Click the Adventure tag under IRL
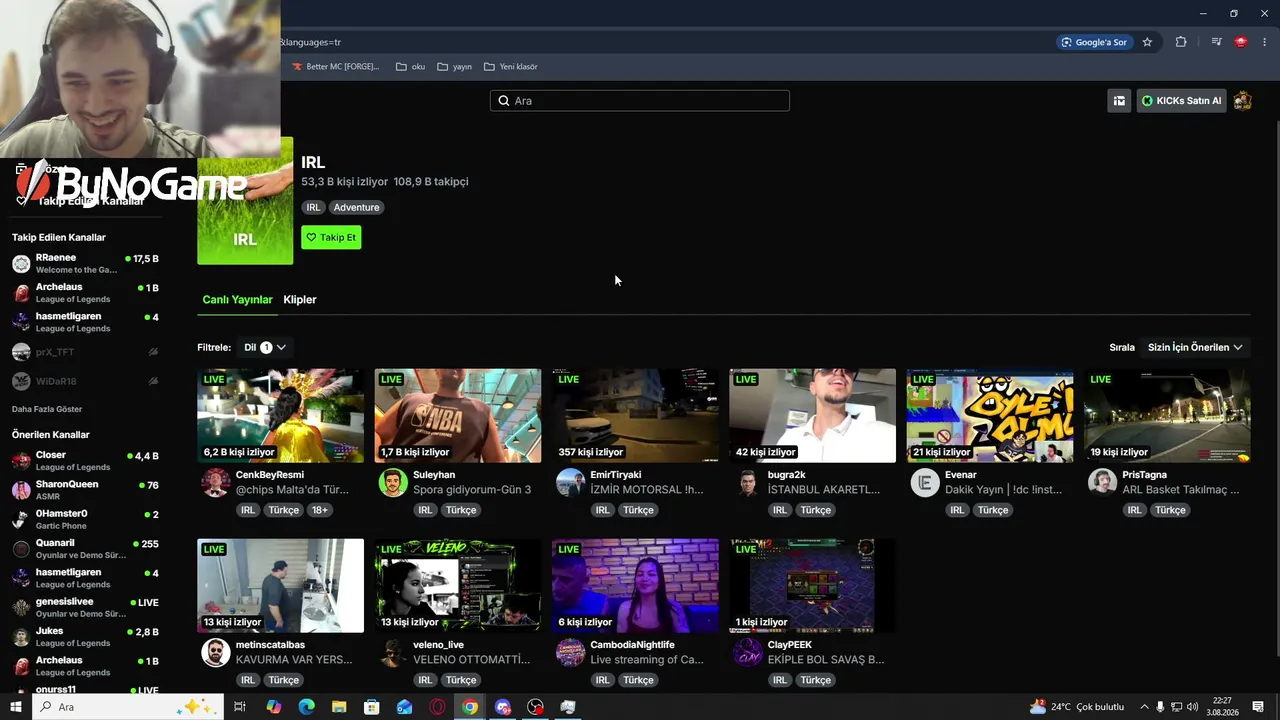Viewport: 1280px width, 720px height. 356,207
